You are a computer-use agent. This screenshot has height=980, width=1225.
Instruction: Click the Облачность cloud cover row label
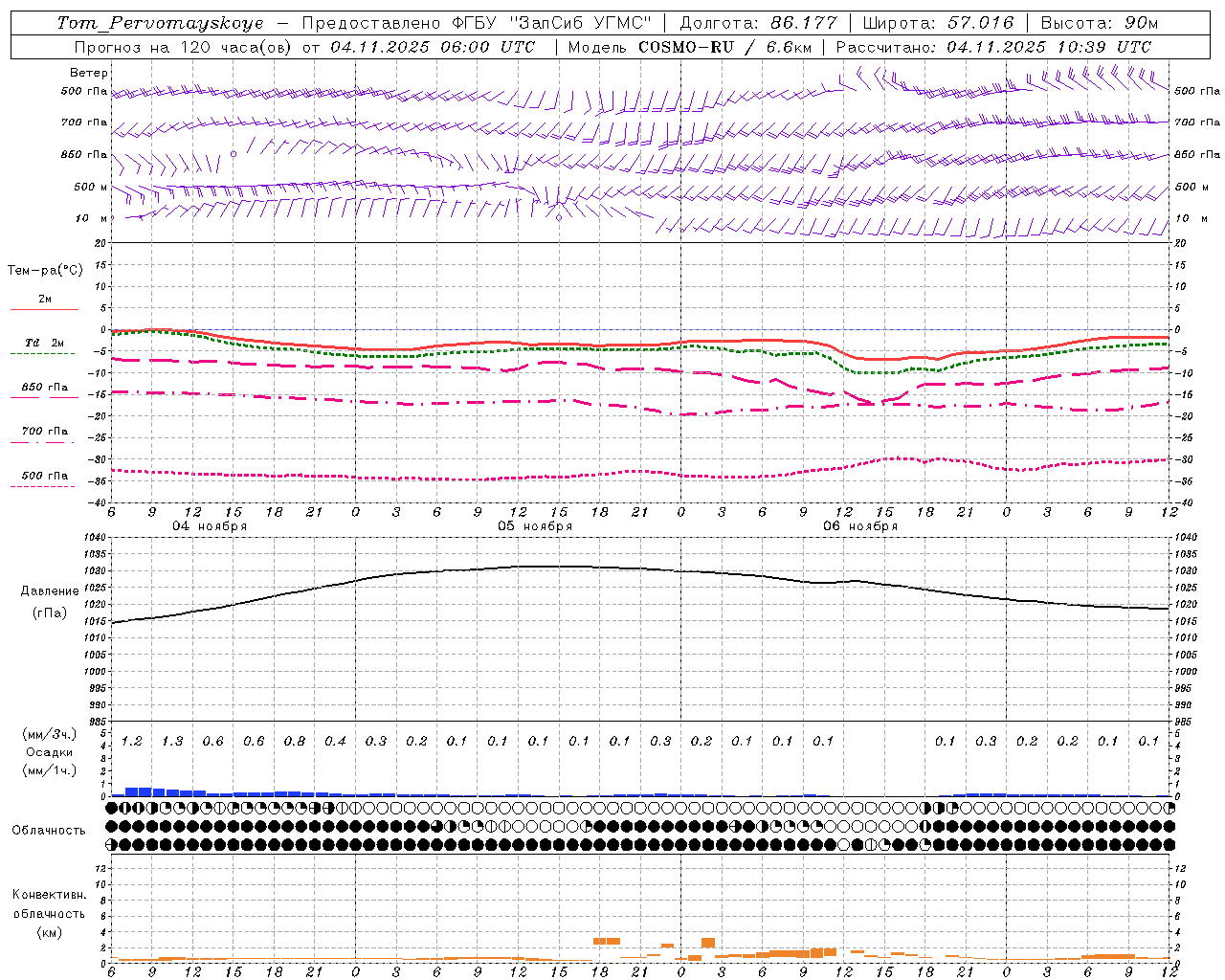coord(49,831)
